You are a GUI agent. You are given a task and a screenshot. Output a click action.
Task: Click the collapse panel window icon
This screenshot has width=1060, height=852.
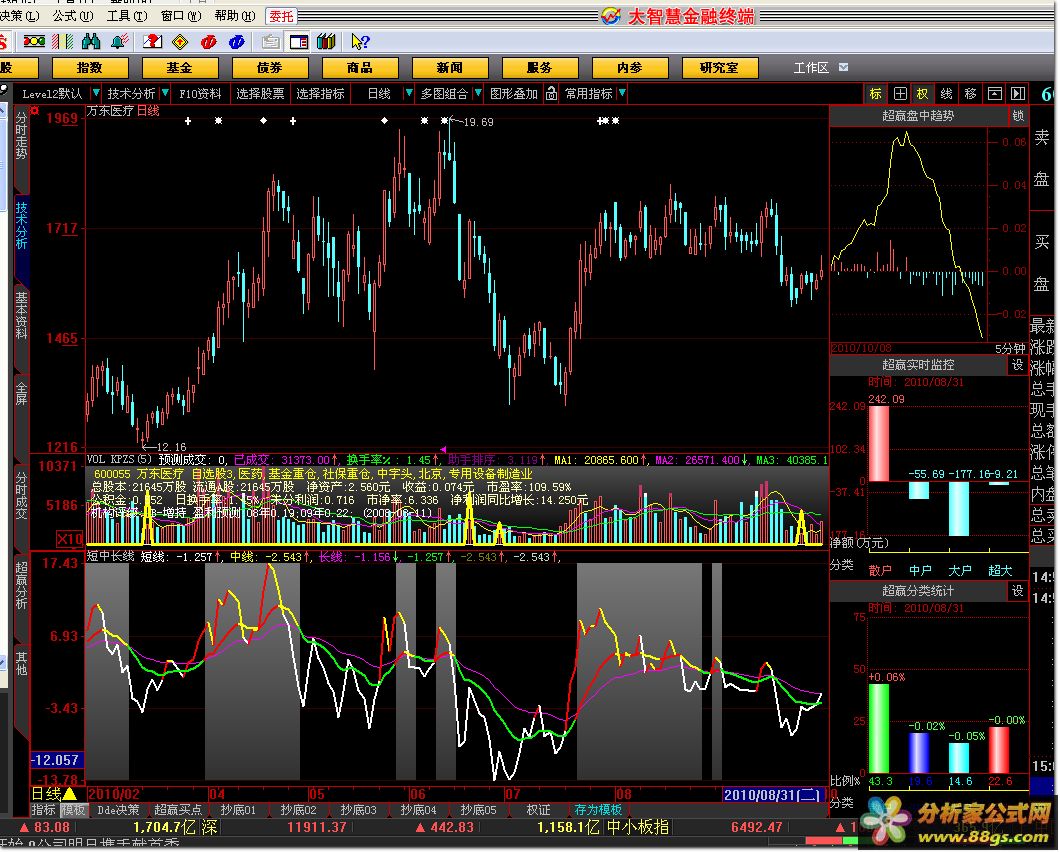tap(994, 94)
